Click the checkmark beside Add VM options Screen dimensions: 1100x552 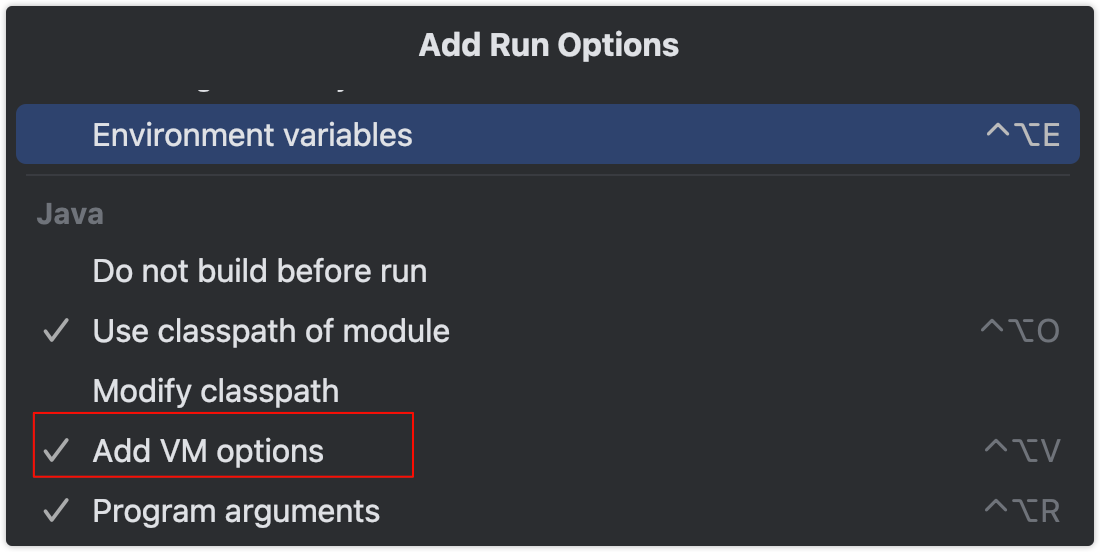pos(56,451)
